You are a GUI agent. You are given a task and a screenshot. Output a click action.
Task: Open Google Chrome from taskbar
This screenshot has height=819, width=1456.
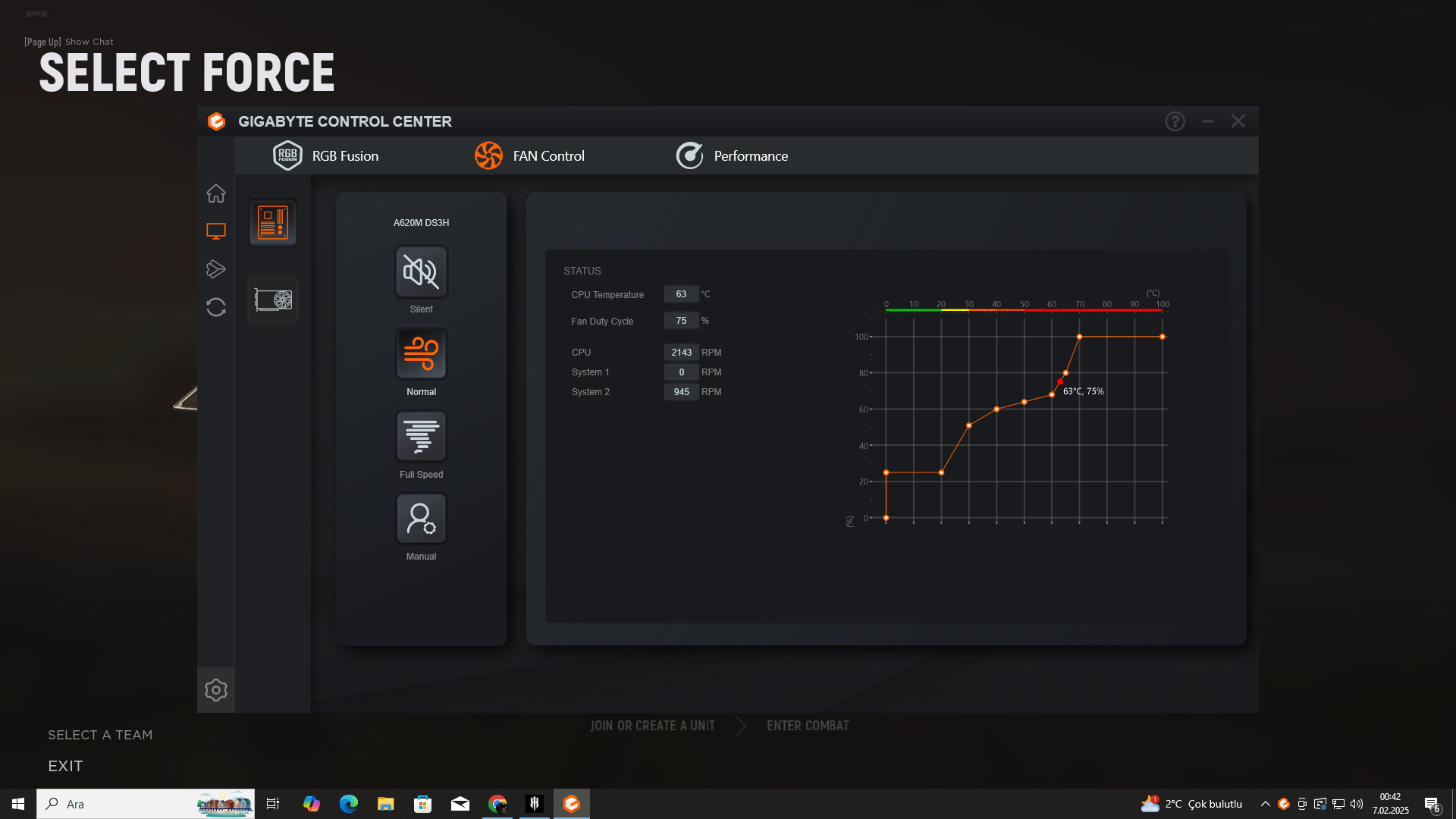(x=497, y=804)
